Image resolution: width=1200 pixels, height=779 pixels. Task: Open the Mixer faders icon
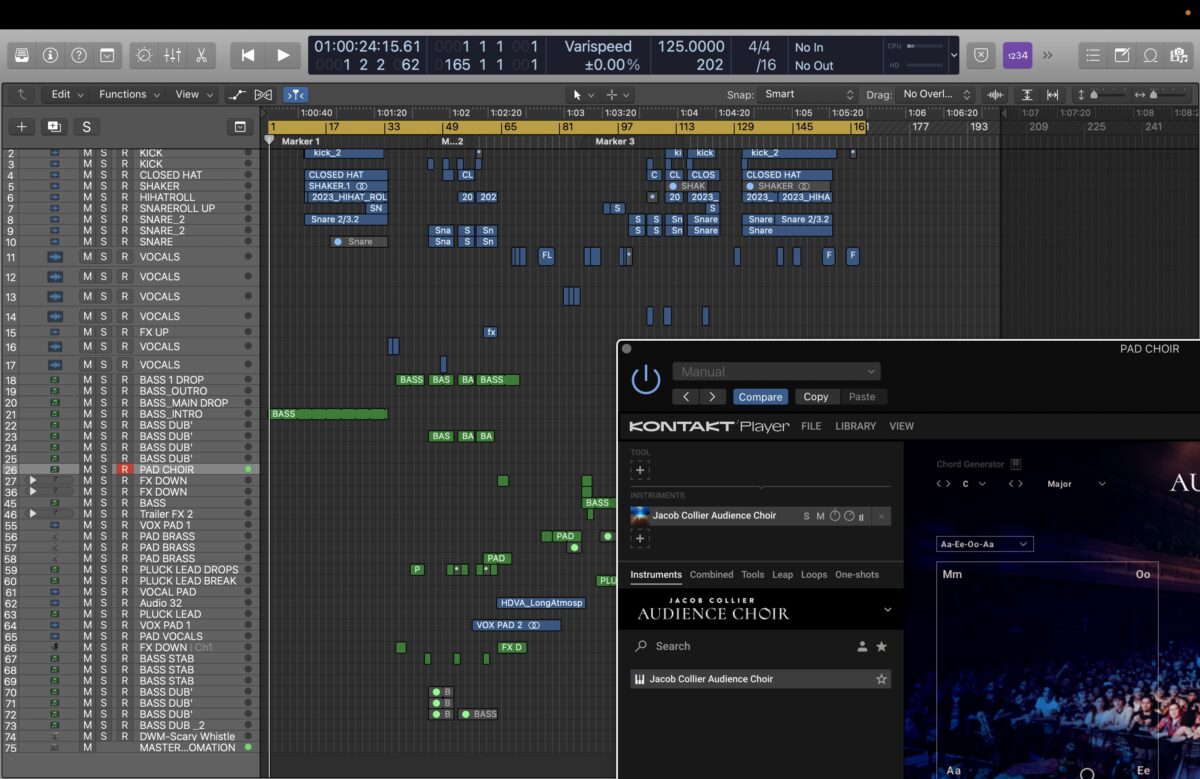pyautogui.click(x=172, y=55)
